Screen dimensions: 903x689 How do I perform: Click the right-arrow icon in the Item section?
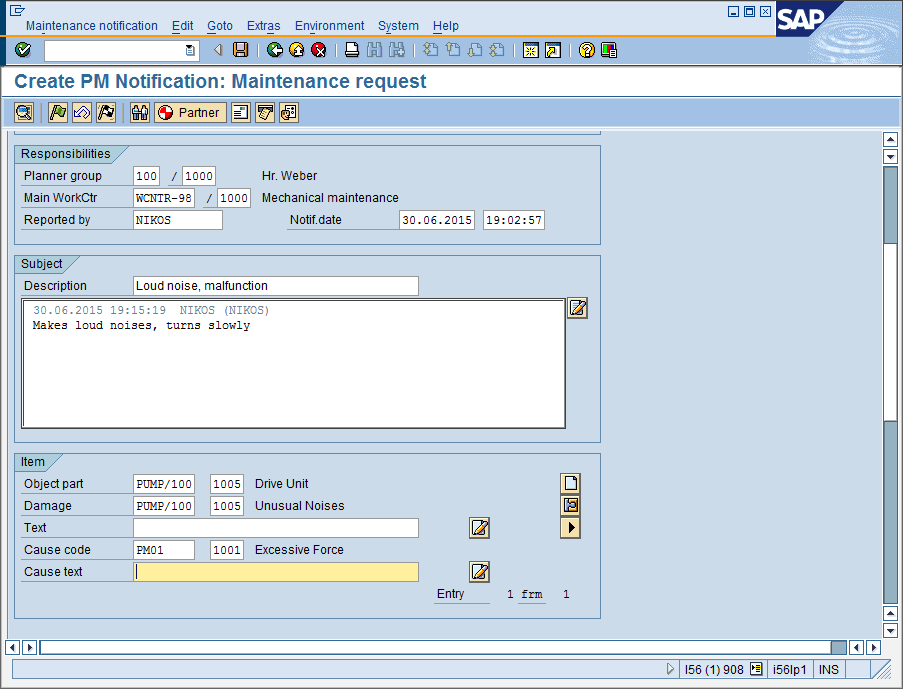pyautogui.click(x=570, y=528)
